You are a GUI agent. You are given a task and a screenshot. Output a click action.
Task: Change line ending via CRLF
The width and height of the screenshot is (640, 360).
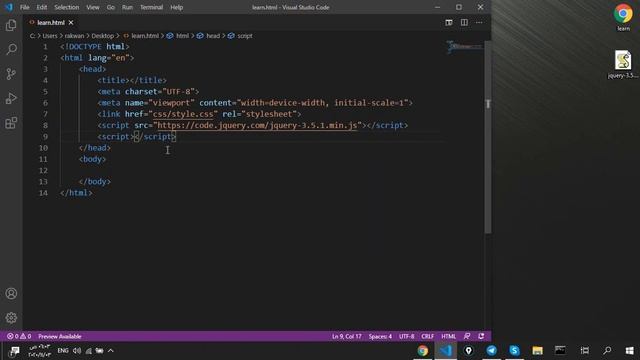click(427, 336)
